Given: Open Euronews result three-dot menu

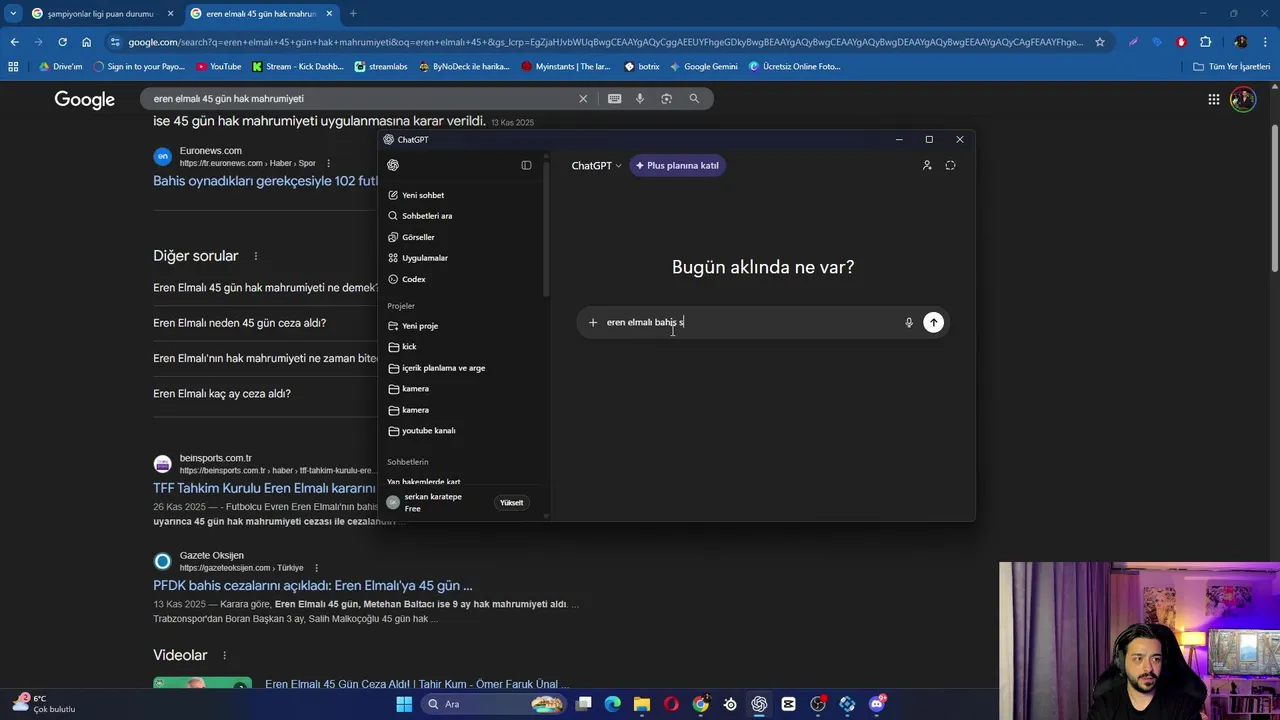Looking at the screenshot, I should [328, 163].
